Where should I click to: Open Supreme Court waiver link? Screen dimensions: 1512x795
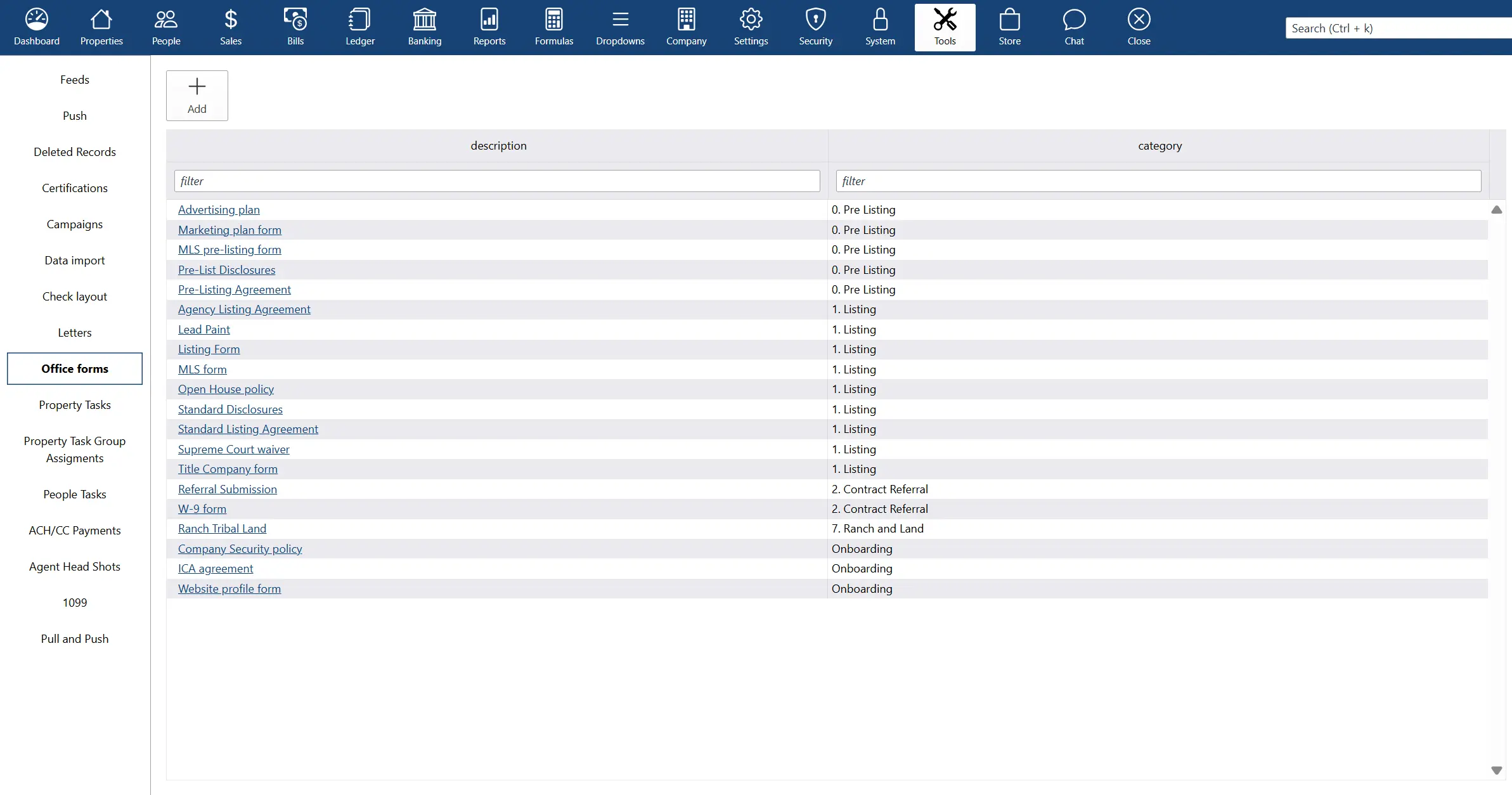point(234,449)
